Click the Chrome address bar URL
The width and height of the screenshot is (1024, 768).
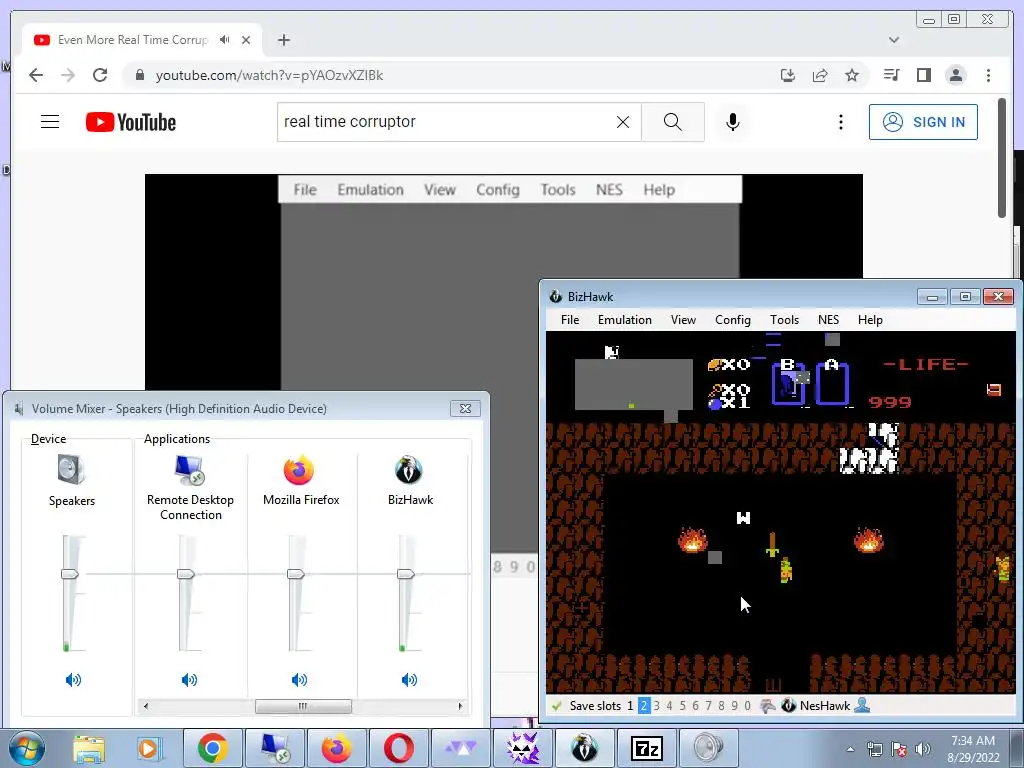[269, 75]
